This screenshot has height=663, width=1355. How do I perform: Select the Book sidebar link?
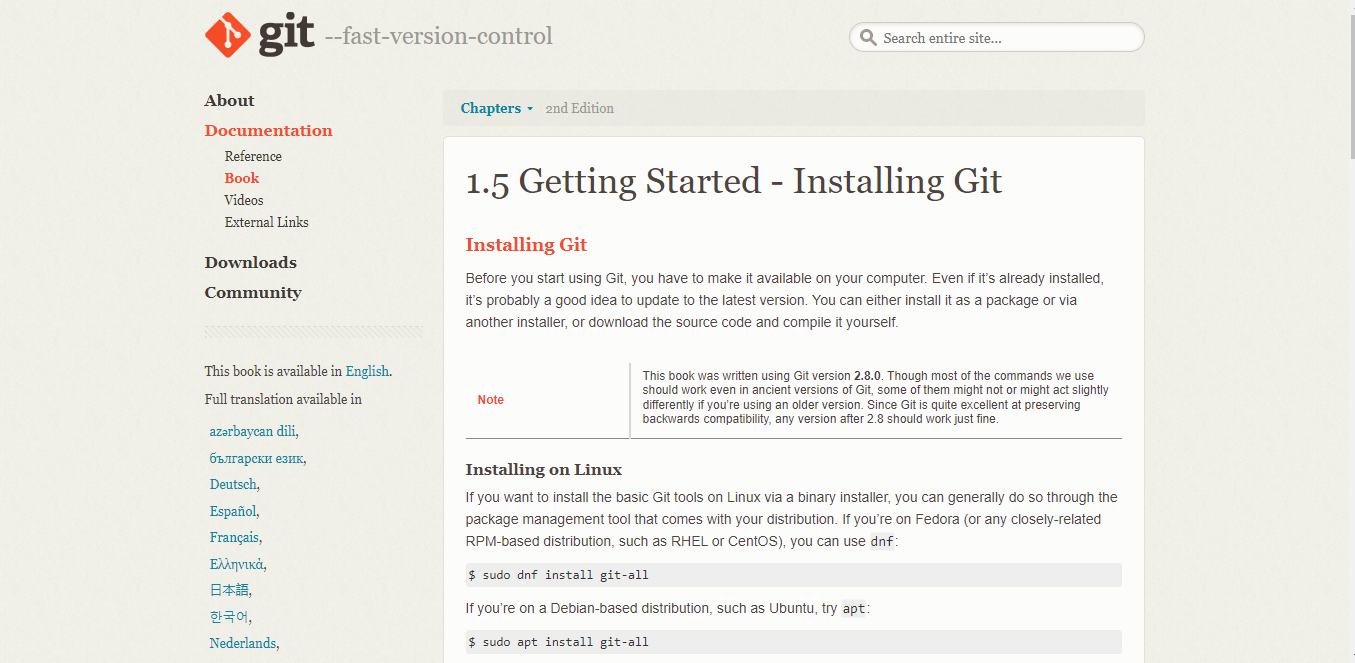(241, 178)
